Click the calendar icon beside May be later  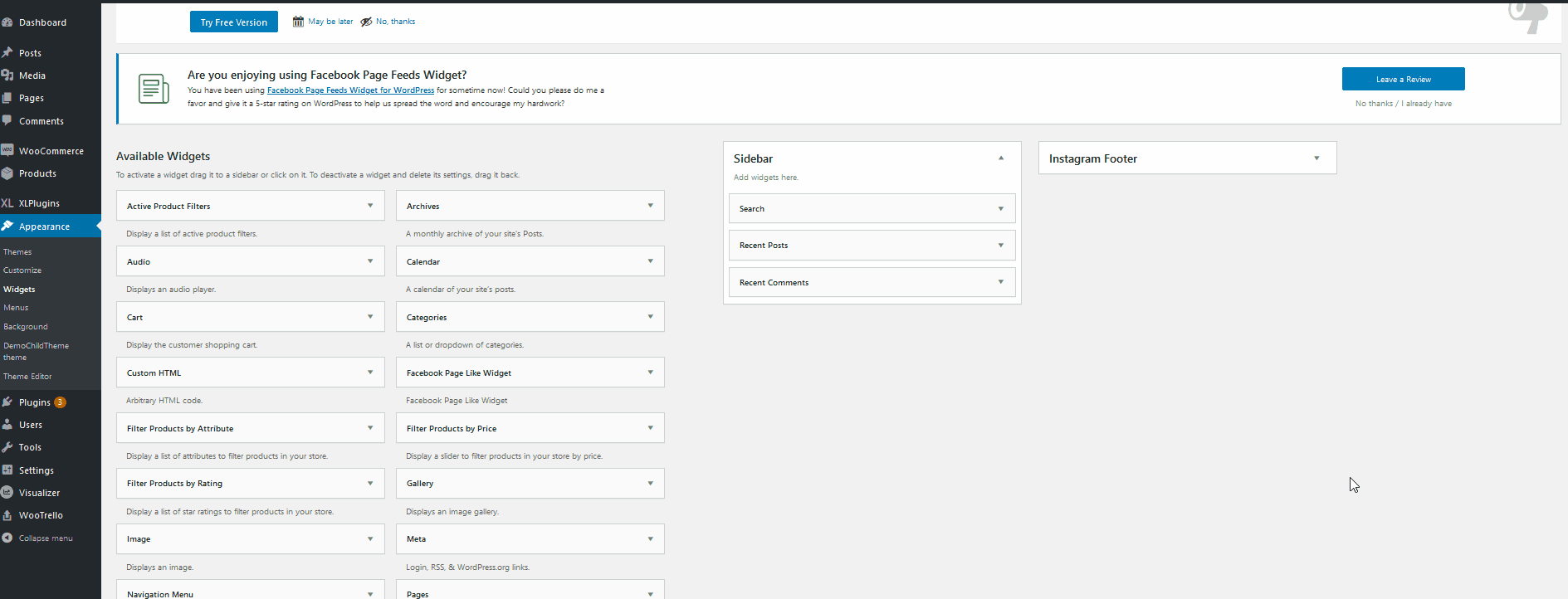[x=298, y=22]
